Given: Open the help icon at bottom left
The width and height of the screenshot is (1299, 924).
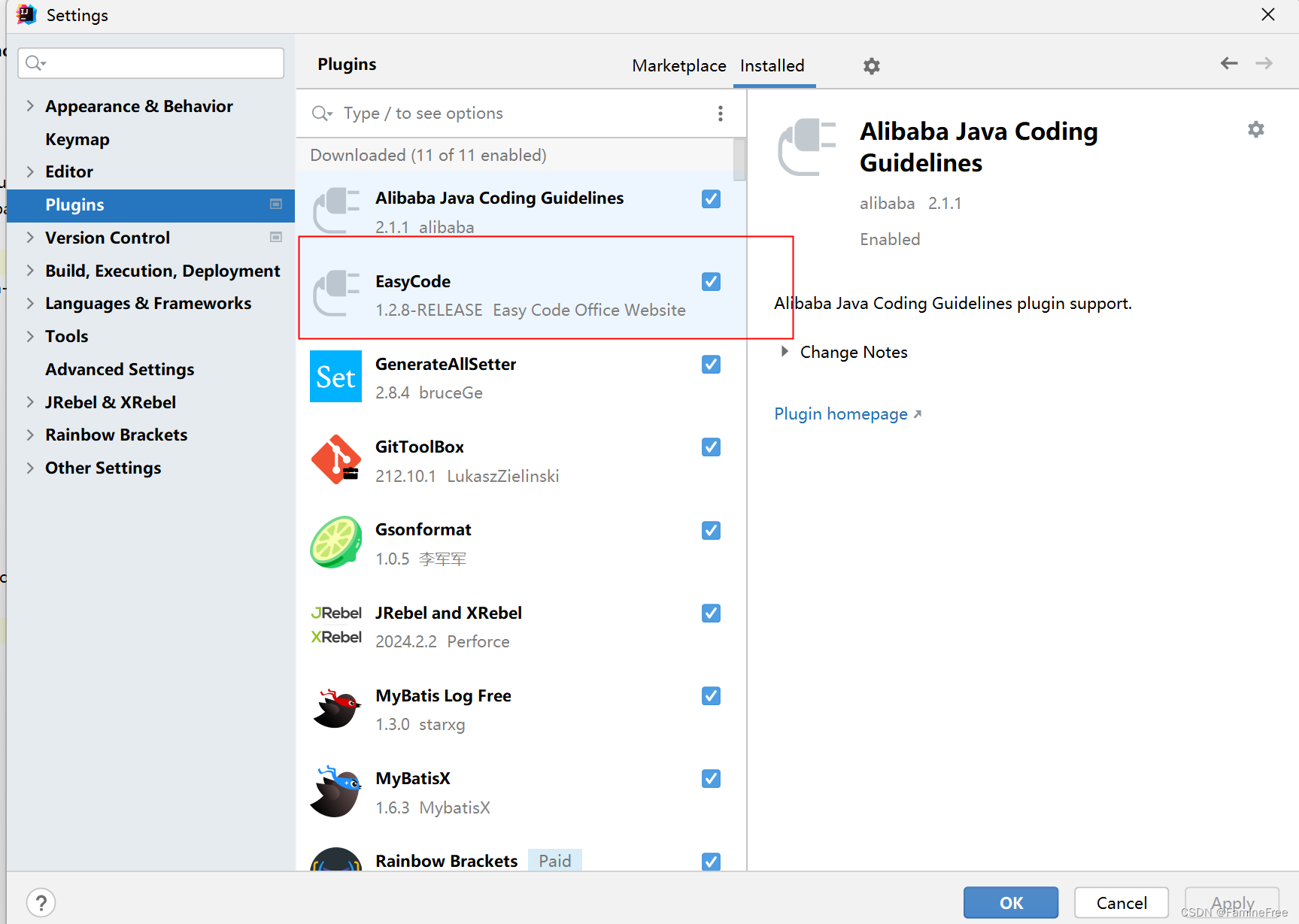Looking at the screenshot, I should 41,902.
